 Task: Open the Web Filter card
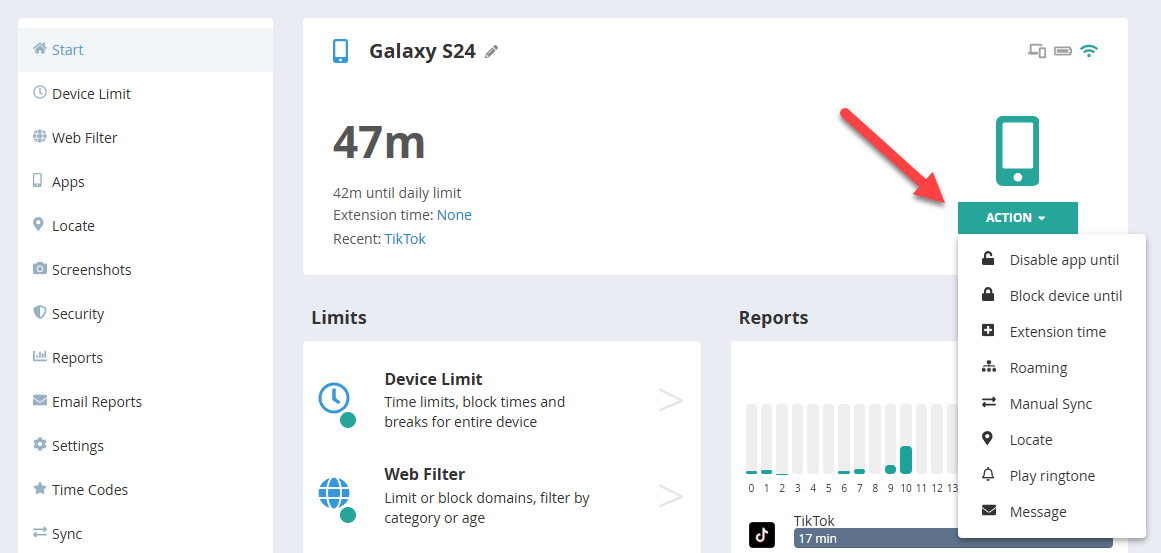coord(502,495)
